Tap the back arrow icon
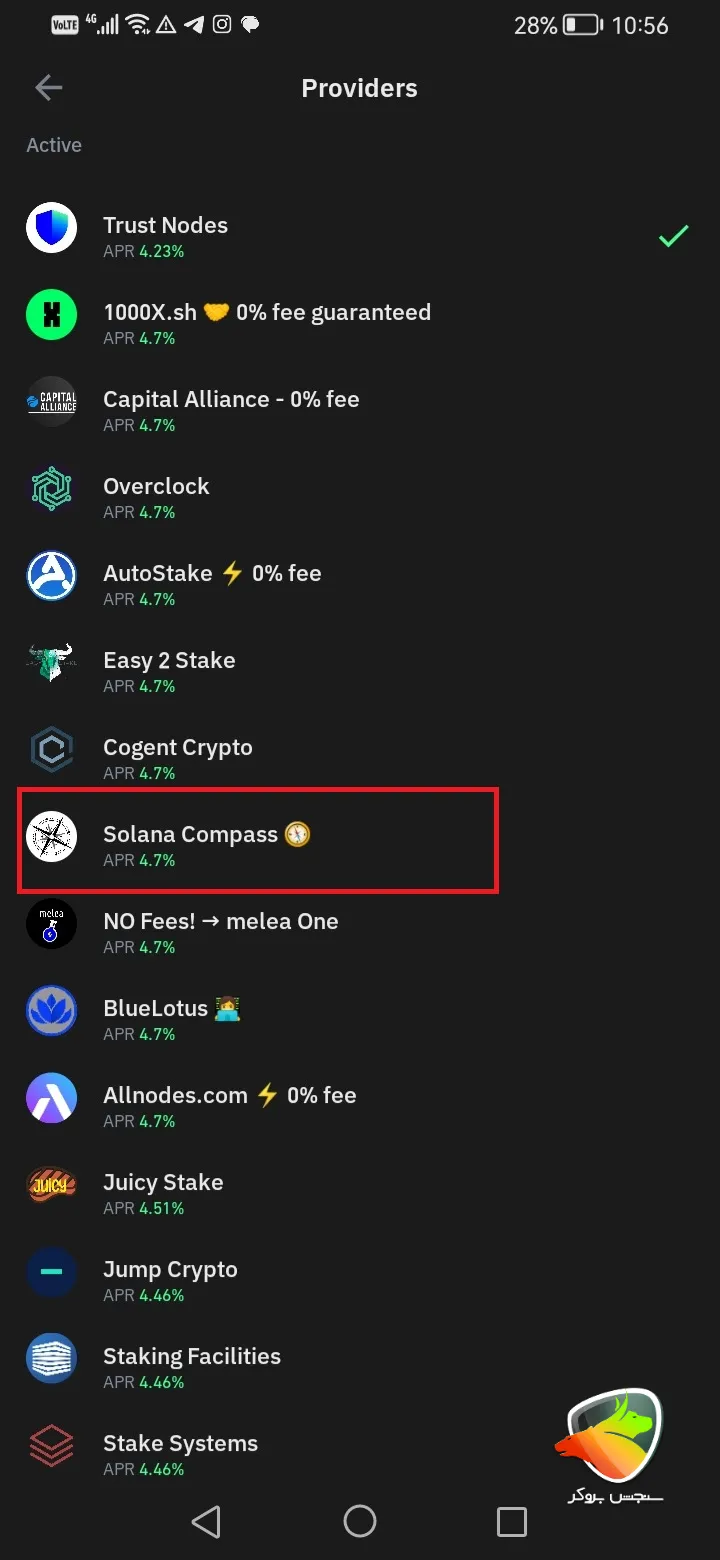Screen dimensions: 720x1560 [48, 88]
